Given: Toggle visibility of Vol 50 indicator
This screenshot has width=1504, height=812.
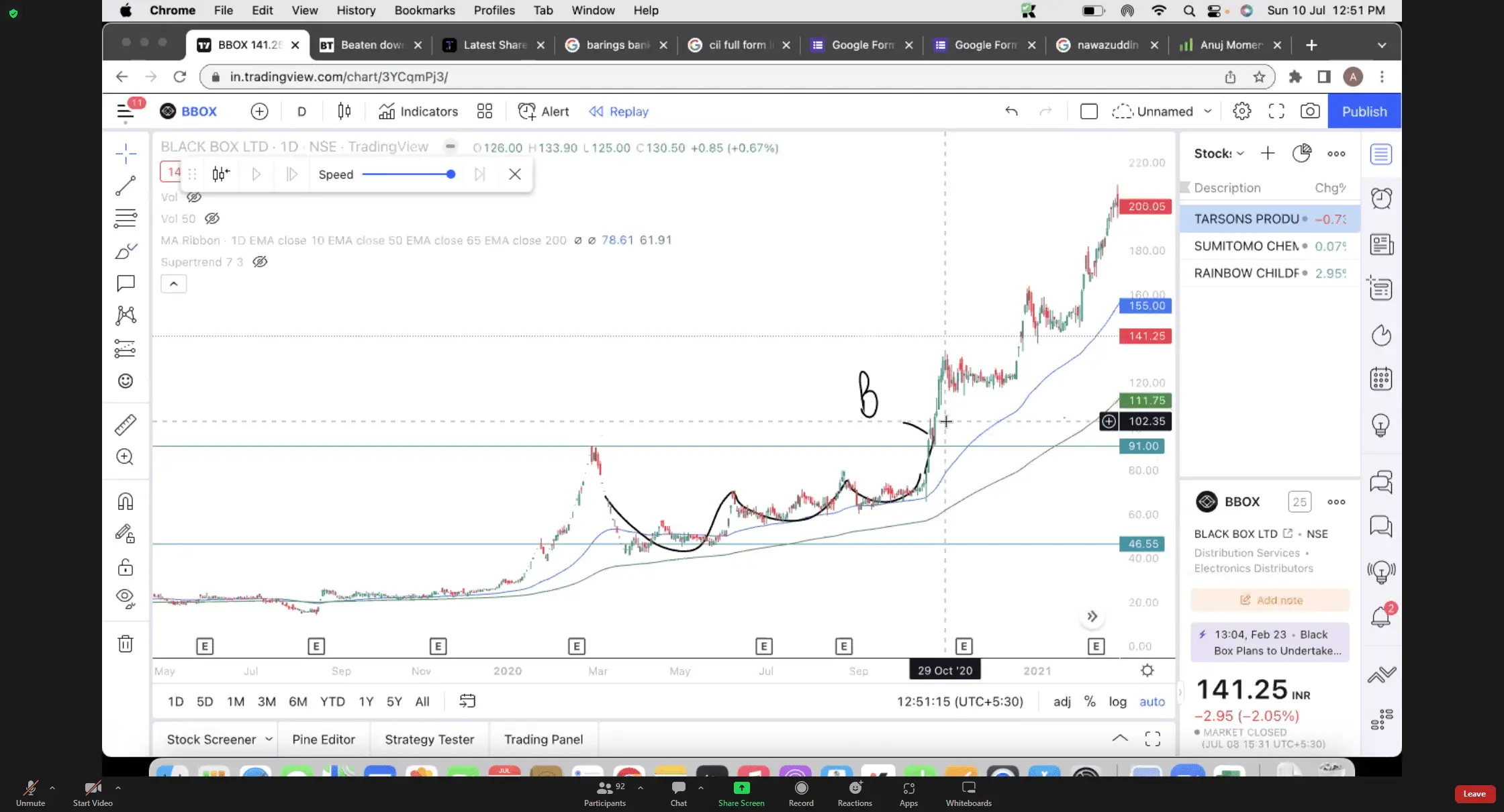Looking at the screenshot, I should (212, 219).
